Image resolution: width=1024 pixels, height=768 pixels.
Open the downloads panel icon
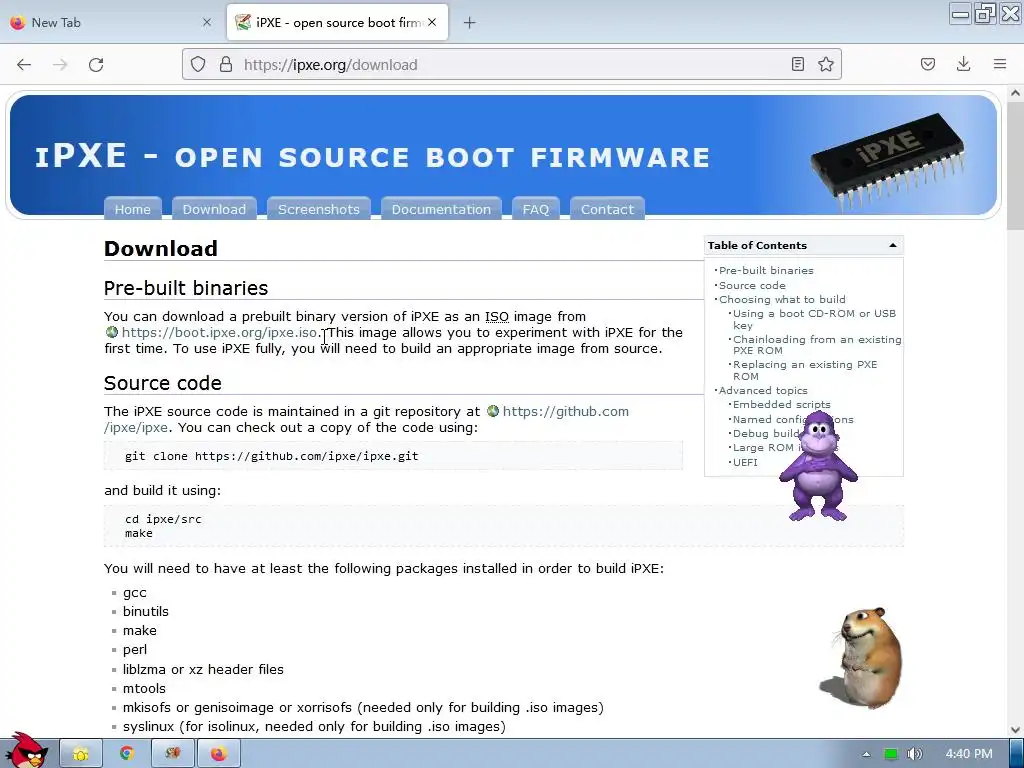click(x=963, y=64)
